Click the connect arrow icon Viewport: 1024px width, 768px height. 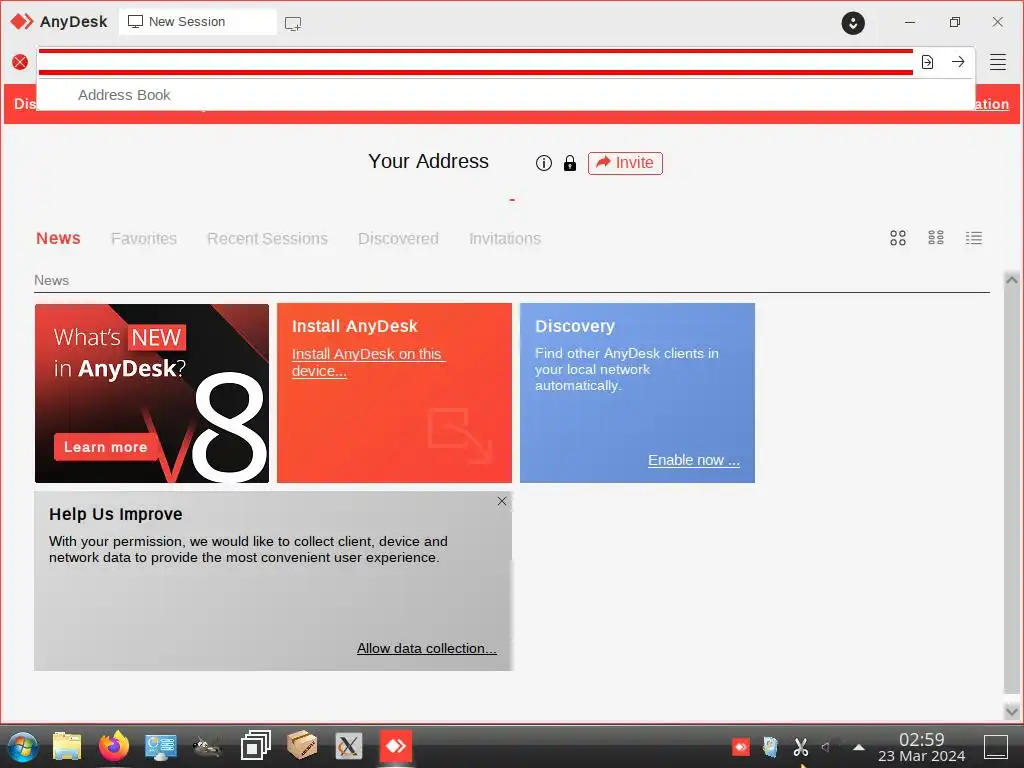[958, 62]
